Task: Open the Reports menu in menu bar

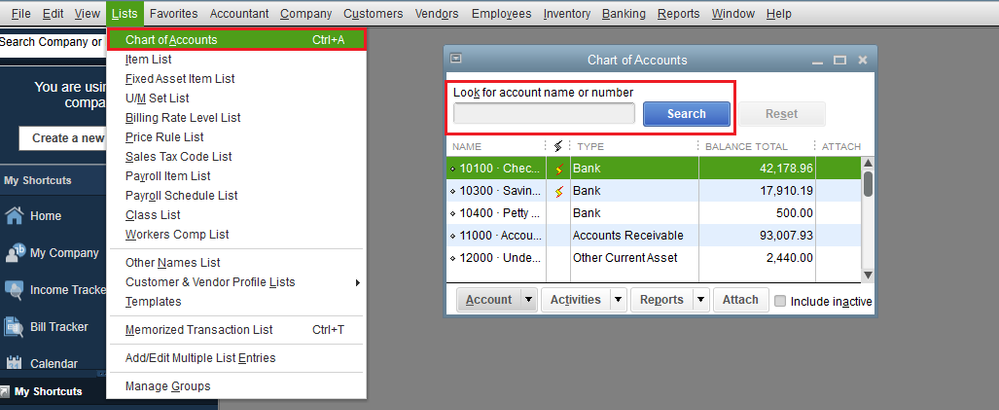Action: click(x=679, y=13)
